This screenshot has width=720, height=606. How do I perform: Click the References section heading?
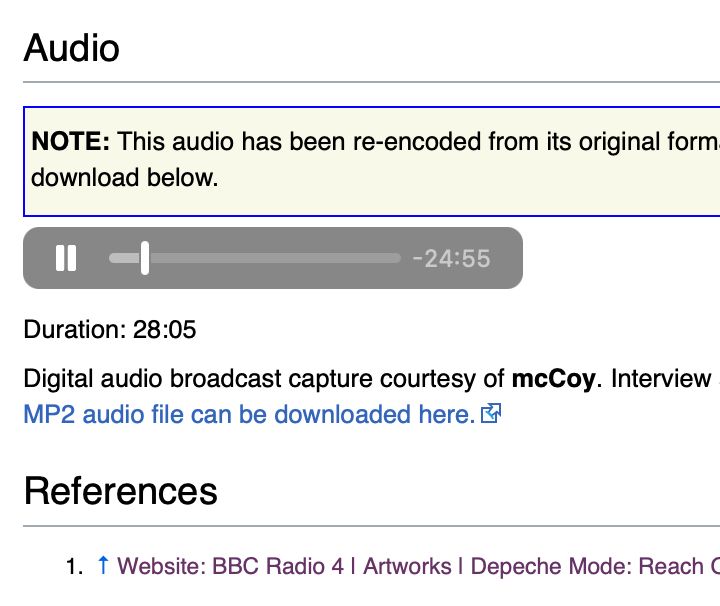120,491
